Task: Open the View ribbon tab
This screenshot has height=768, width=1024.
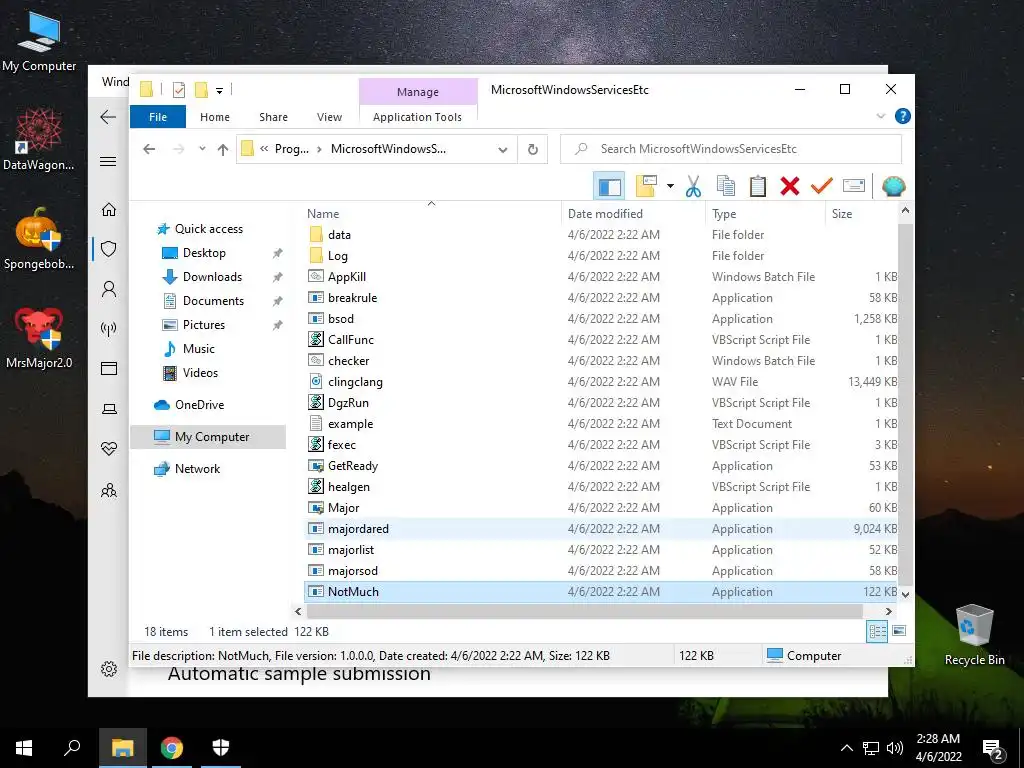Action: click(x=329, y=117)
